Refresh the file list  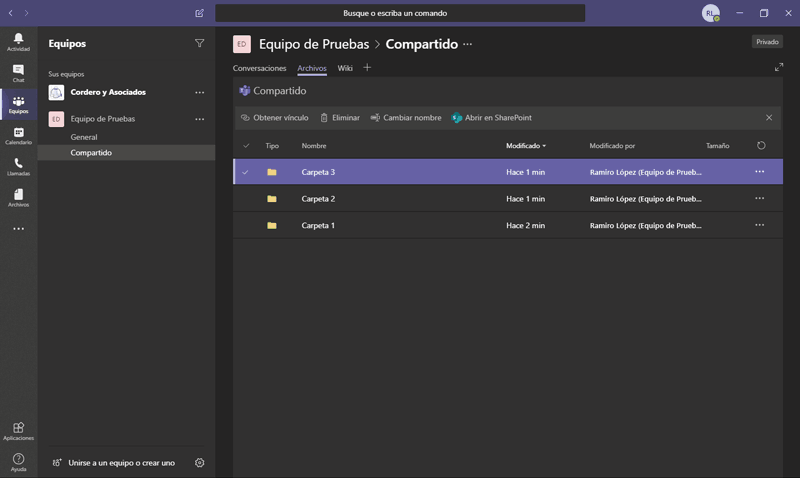click(x=761, y=145)
